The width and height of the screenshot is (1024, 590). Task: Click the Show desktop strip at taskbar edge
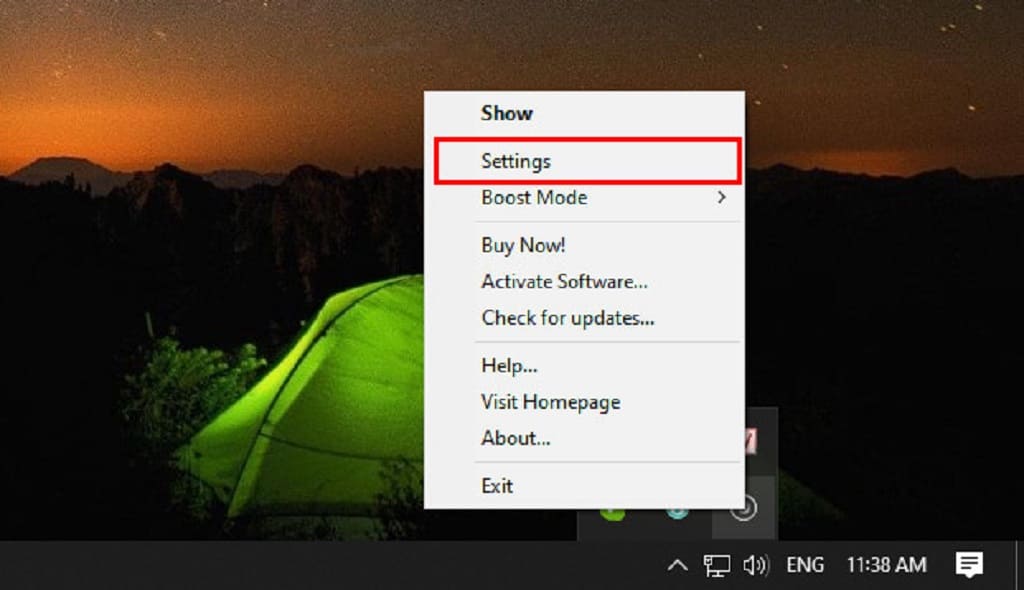[x=1020, y=565]
